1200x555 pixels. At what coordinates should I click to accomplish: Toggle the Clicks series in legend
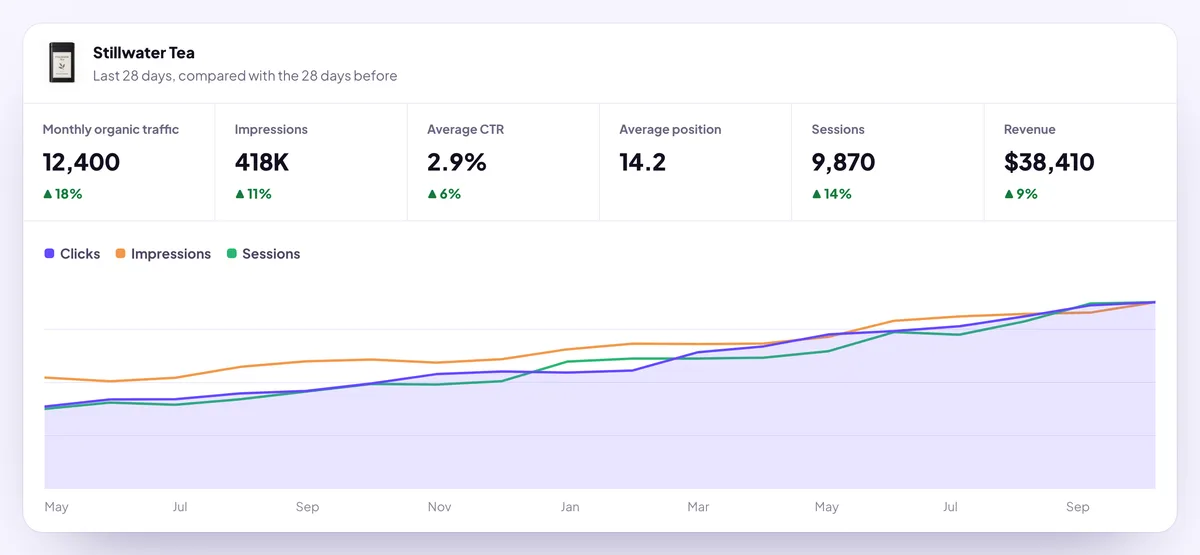coord(72,254)
